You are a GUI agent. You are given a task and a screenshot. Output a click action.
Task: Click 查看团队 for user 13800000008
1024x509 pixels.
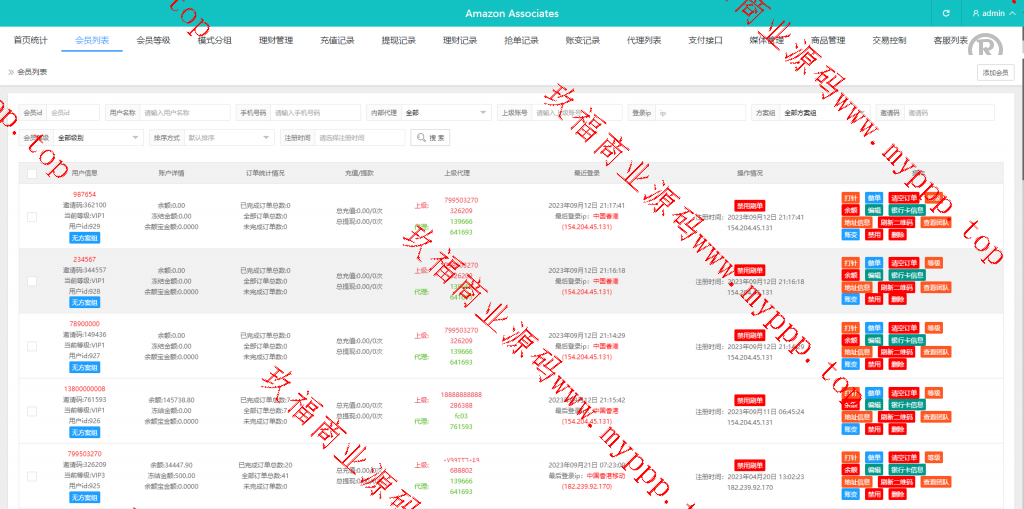pyautogui.click(x=936, y=417)
